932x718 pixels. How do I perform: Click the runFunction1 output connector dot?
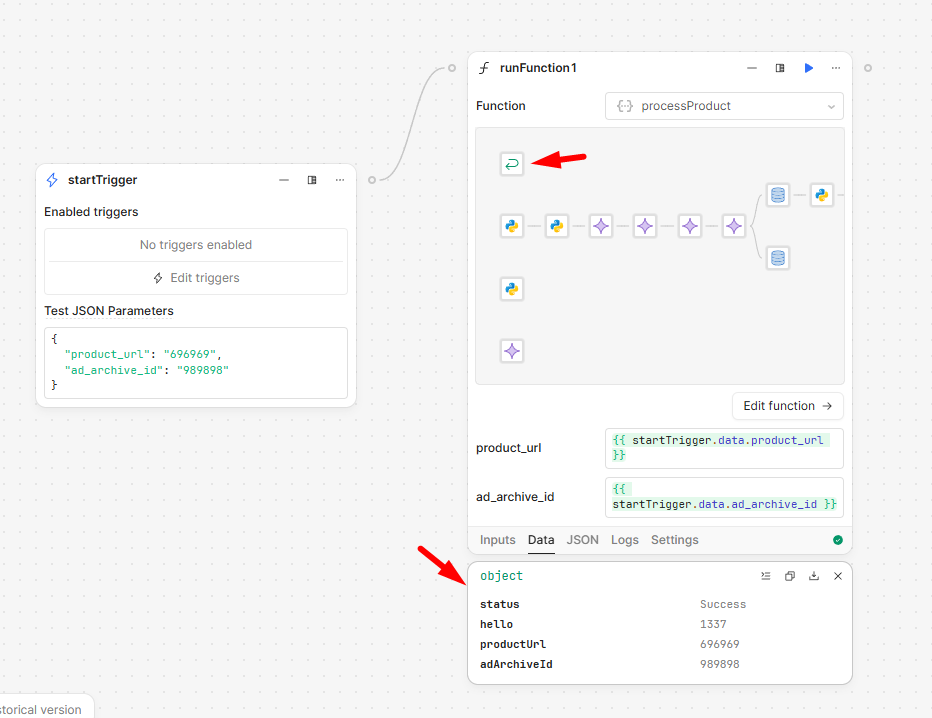pyautogui.click(x=868, y=68)
